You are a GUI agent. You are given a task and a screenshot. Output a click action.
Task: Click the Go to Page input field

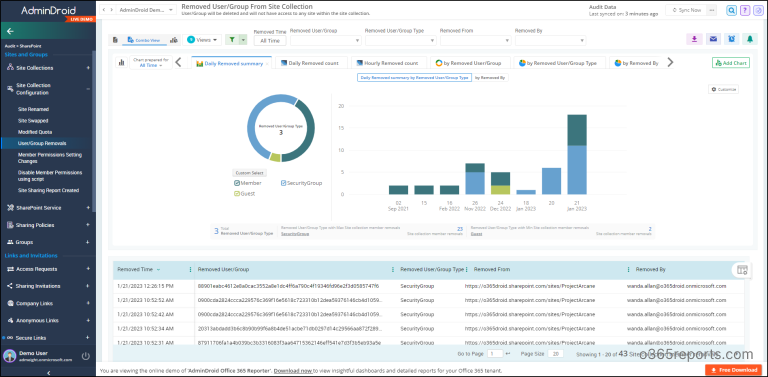click(x=495, y=353)
